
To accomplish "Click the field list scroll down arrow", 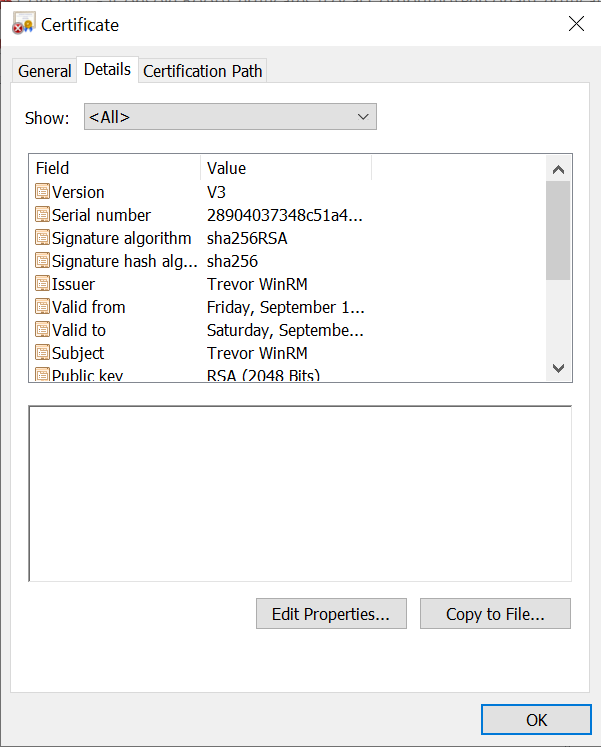I will [558, 368].
